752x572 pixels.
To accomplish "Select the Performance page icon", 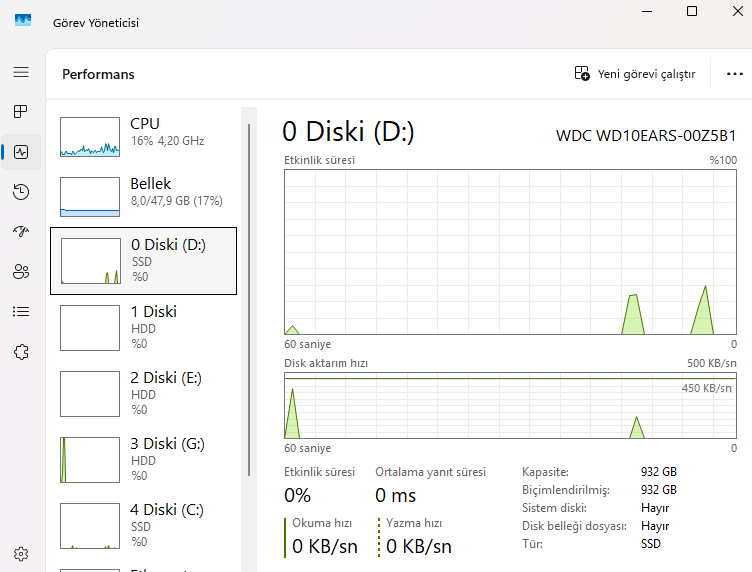I will (x=21, y=152).
